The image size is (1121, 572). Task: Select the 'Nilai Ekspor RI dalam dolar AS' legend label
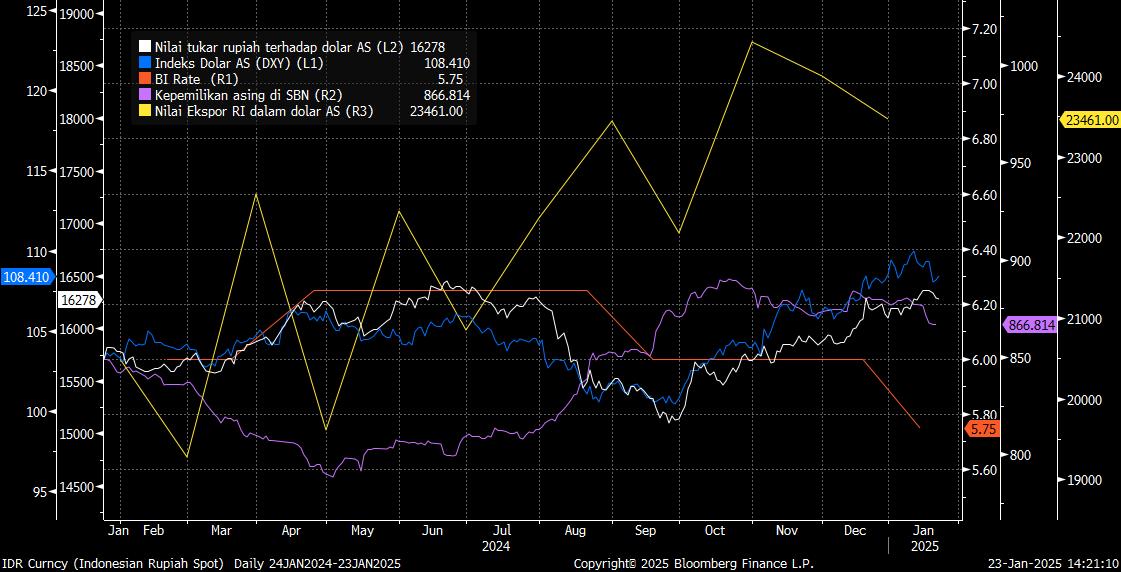264,111
